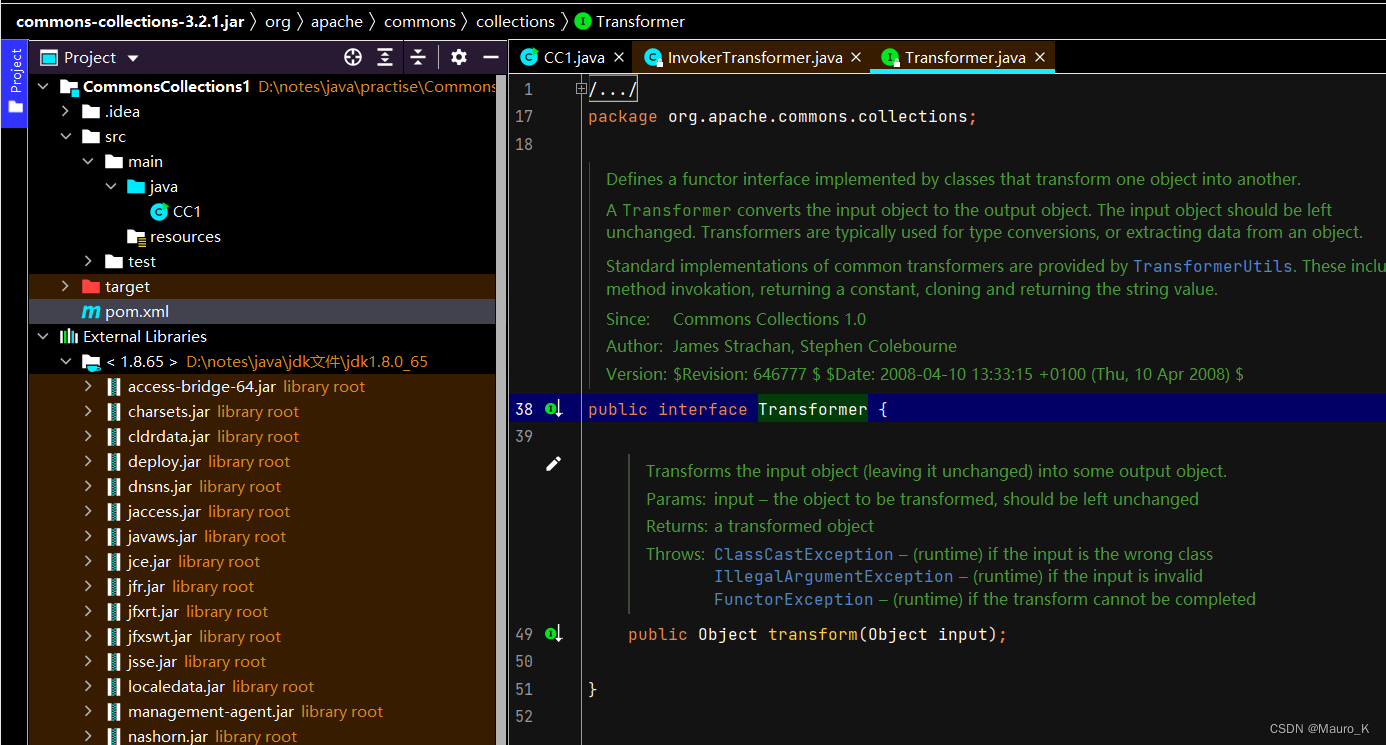Click the Select Opened File locate icon
This screenshot has height=745, width=1386.
(353, 57)
